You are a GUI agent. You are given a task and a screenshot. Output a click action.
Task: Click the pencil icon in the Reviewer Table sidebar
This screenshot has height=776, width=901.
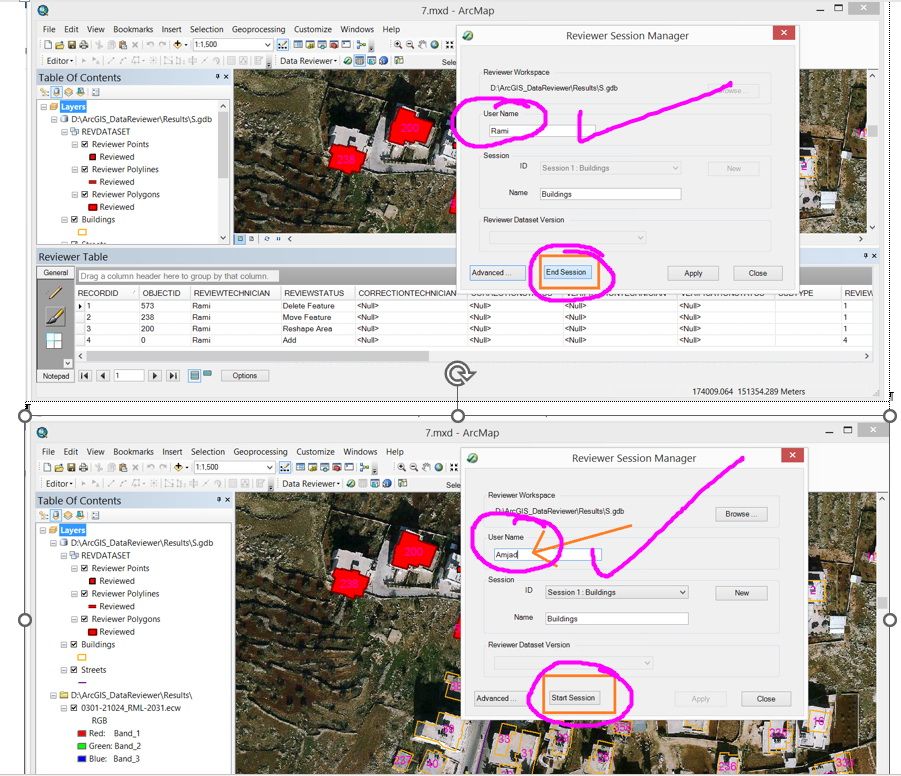tap(55, 293)
